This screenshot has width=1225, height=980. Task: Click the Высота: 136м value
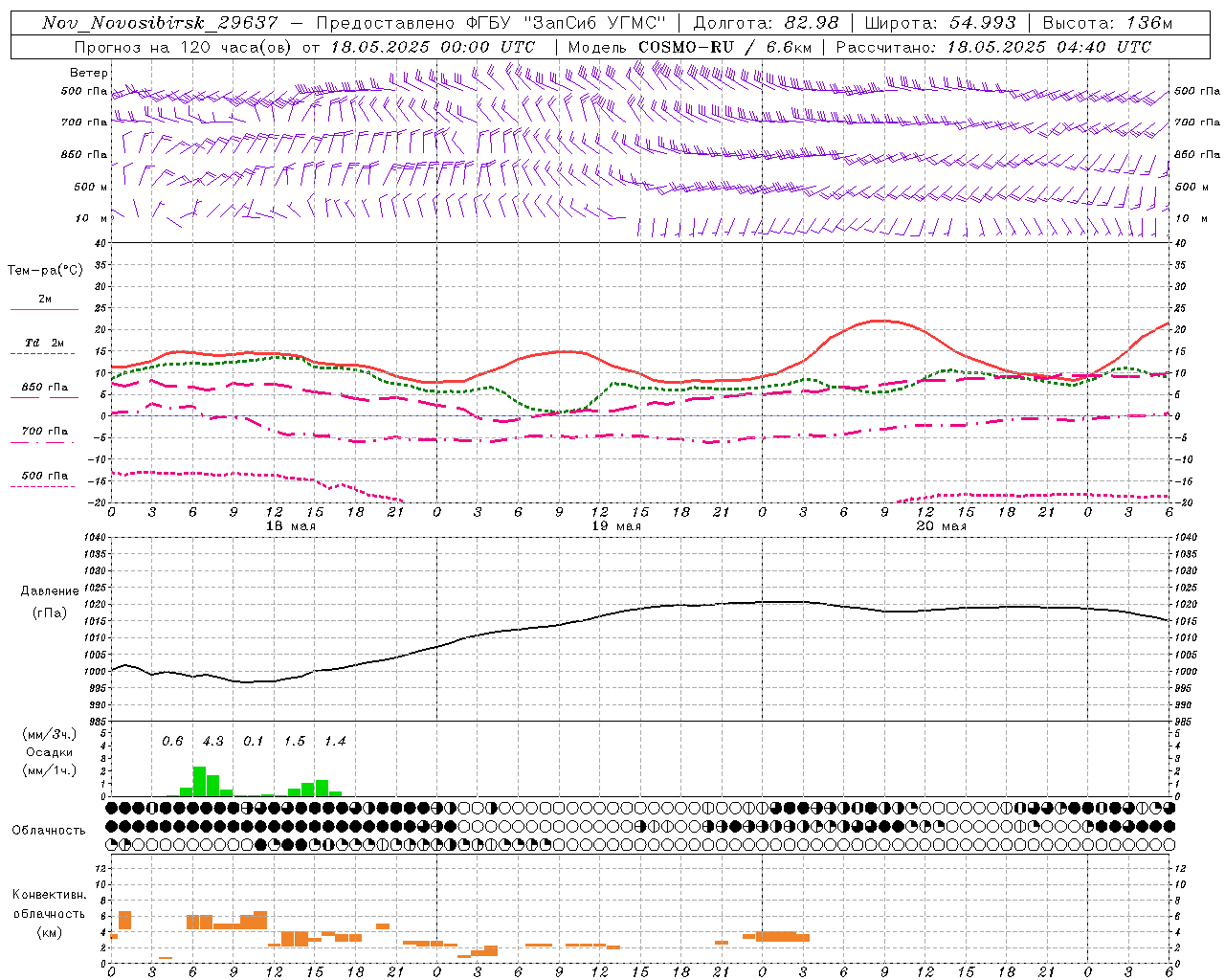(x=1107, y=23)
